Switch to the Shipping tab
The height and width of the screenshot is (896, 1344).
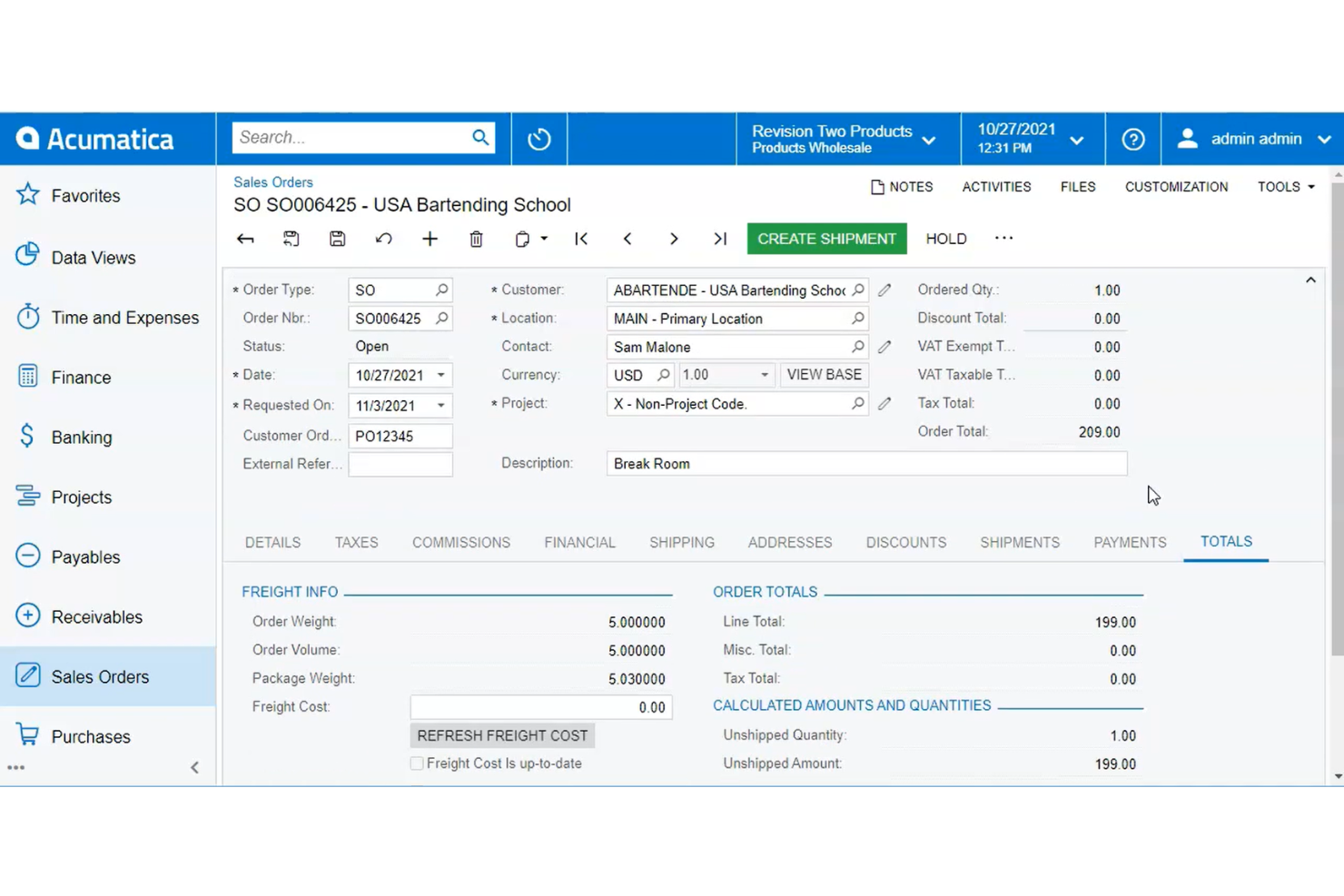(682, 542)
